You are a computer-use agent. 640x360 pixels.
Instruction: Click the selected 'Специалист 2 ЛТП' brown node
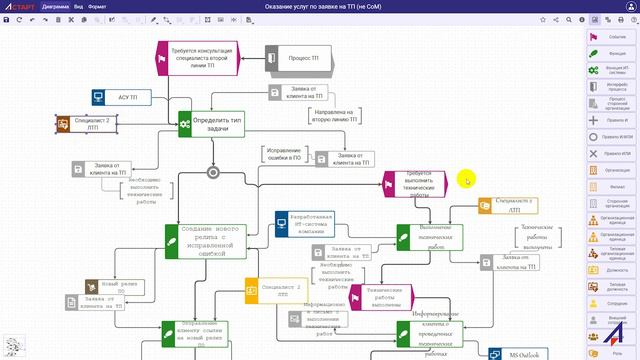(x=87, y=124)
